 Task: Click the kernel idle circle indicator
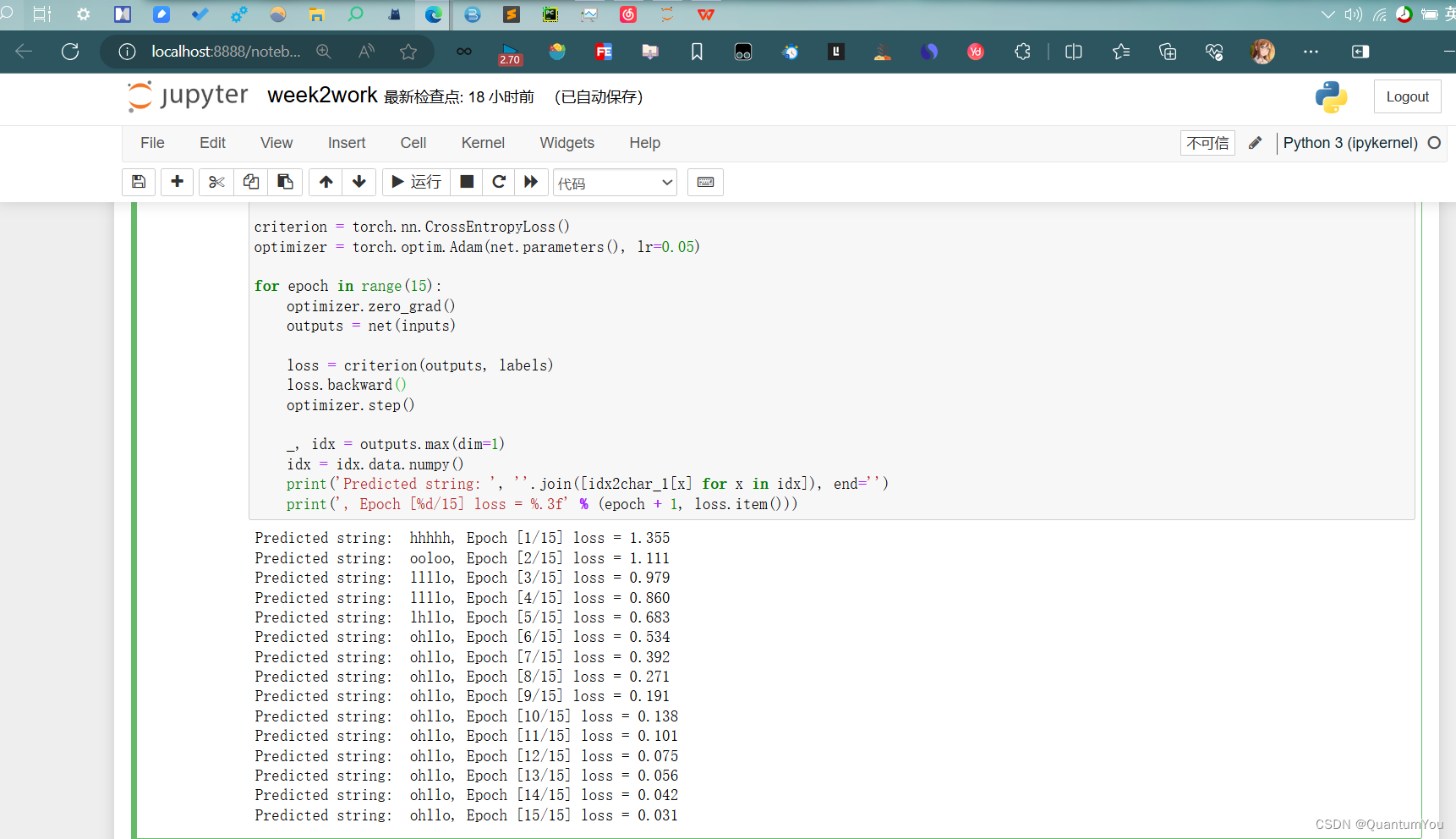click(1434, 143)
